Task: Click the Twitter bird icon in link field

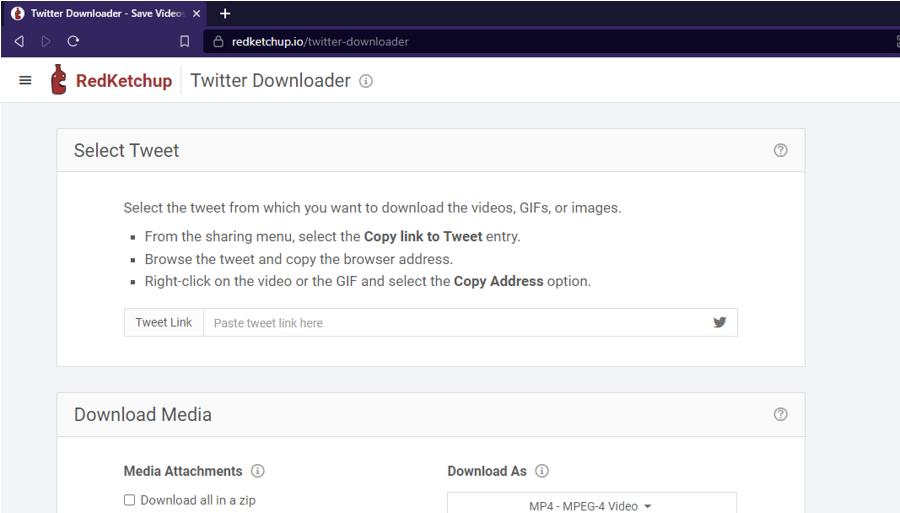Action: 719,322
